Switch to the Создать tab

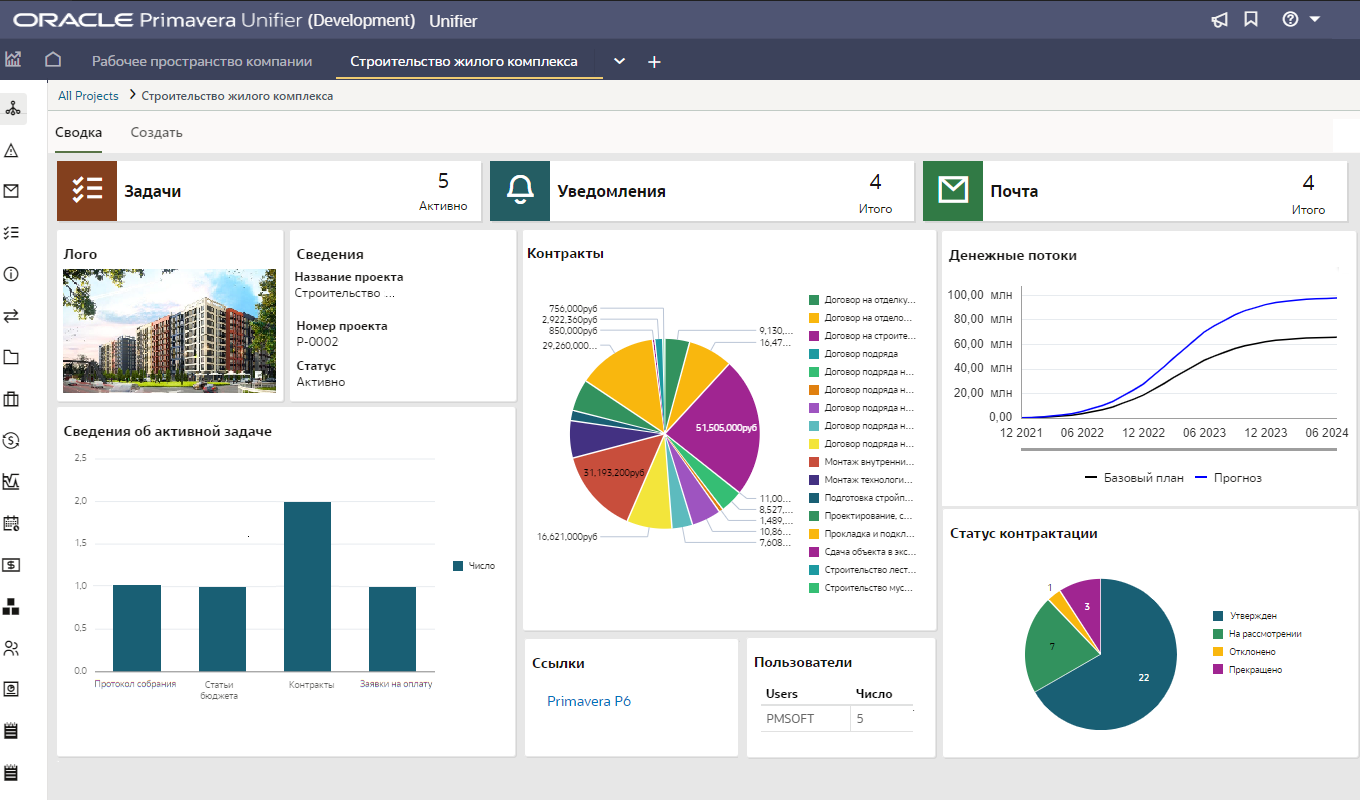point(156,132)
